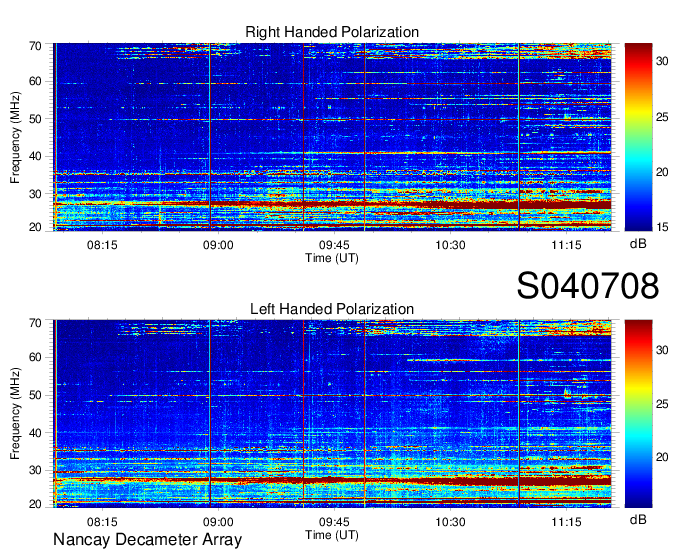Click the Left Handed Polarization spectrogram
680x552 pixels.
click(332, 414)
